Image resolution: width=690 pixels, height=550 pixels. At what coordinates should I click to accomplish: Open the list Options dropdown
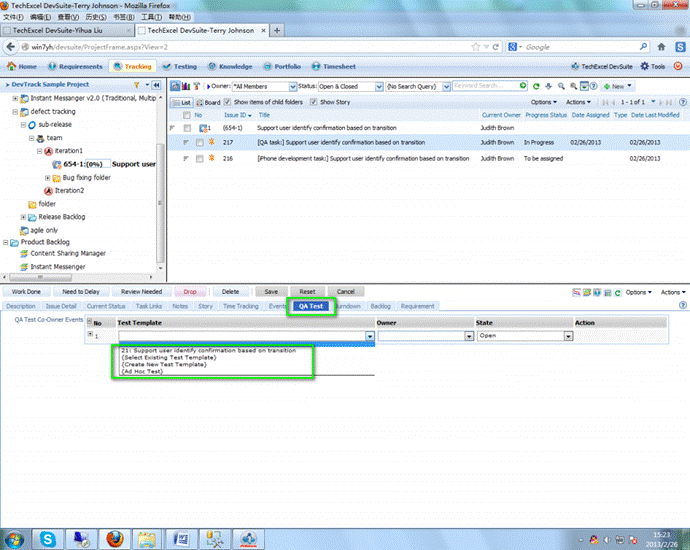point(543,102)
